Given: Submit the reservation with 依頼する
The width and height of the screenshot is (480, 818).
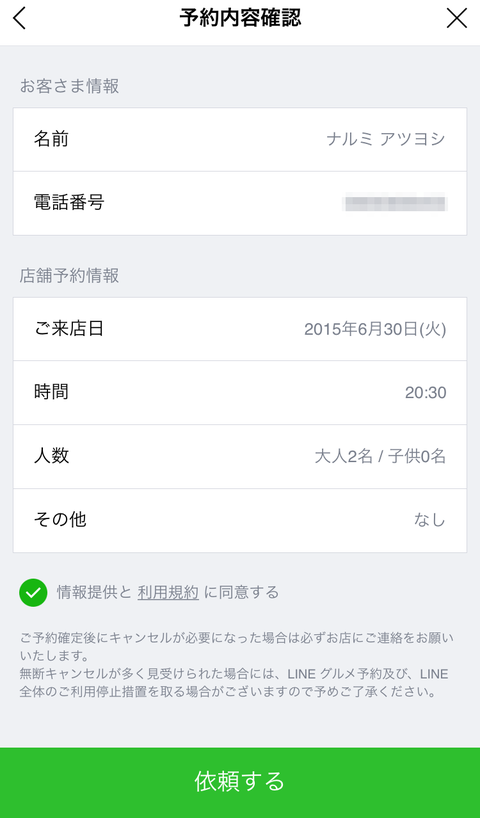Looking at the screenshot, I should [240, 783].
